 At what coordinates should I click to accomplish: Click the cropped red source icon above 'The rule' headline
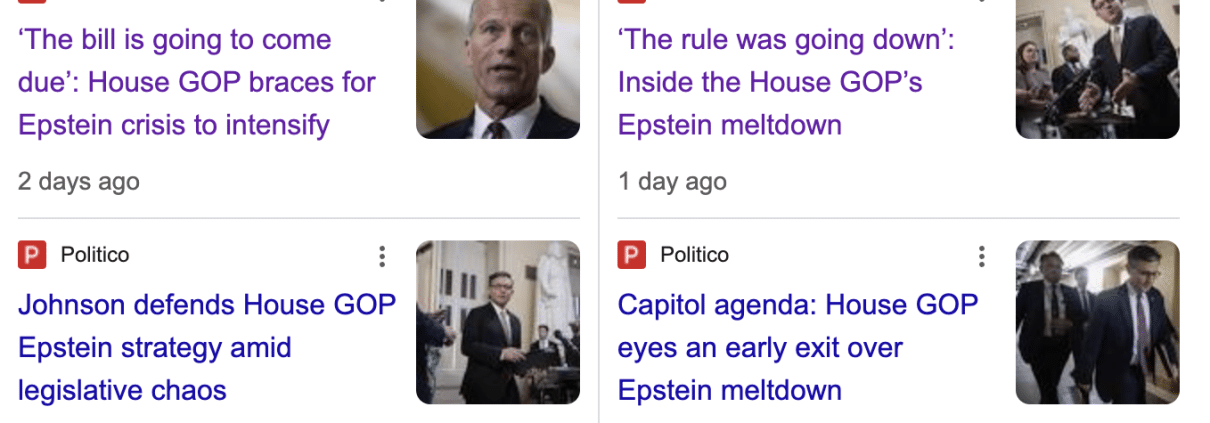[632, 2]
